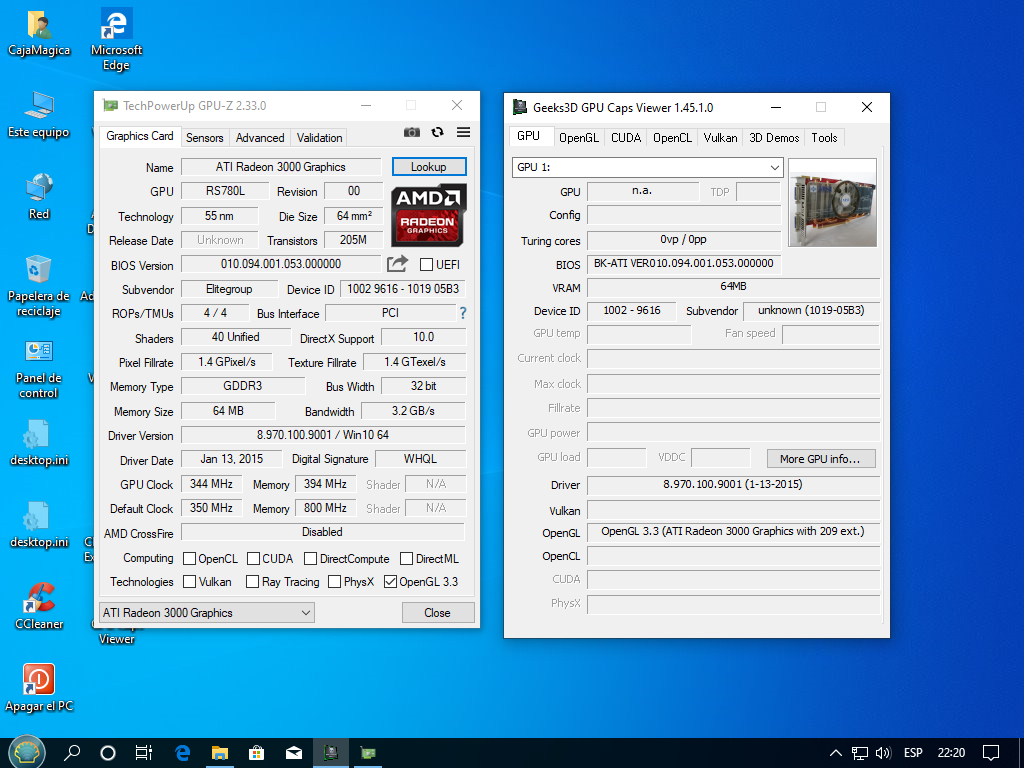Toggle the OpenCL checkbox in GPU-Z
The image size is (1024, 768).
coord(189,558)
